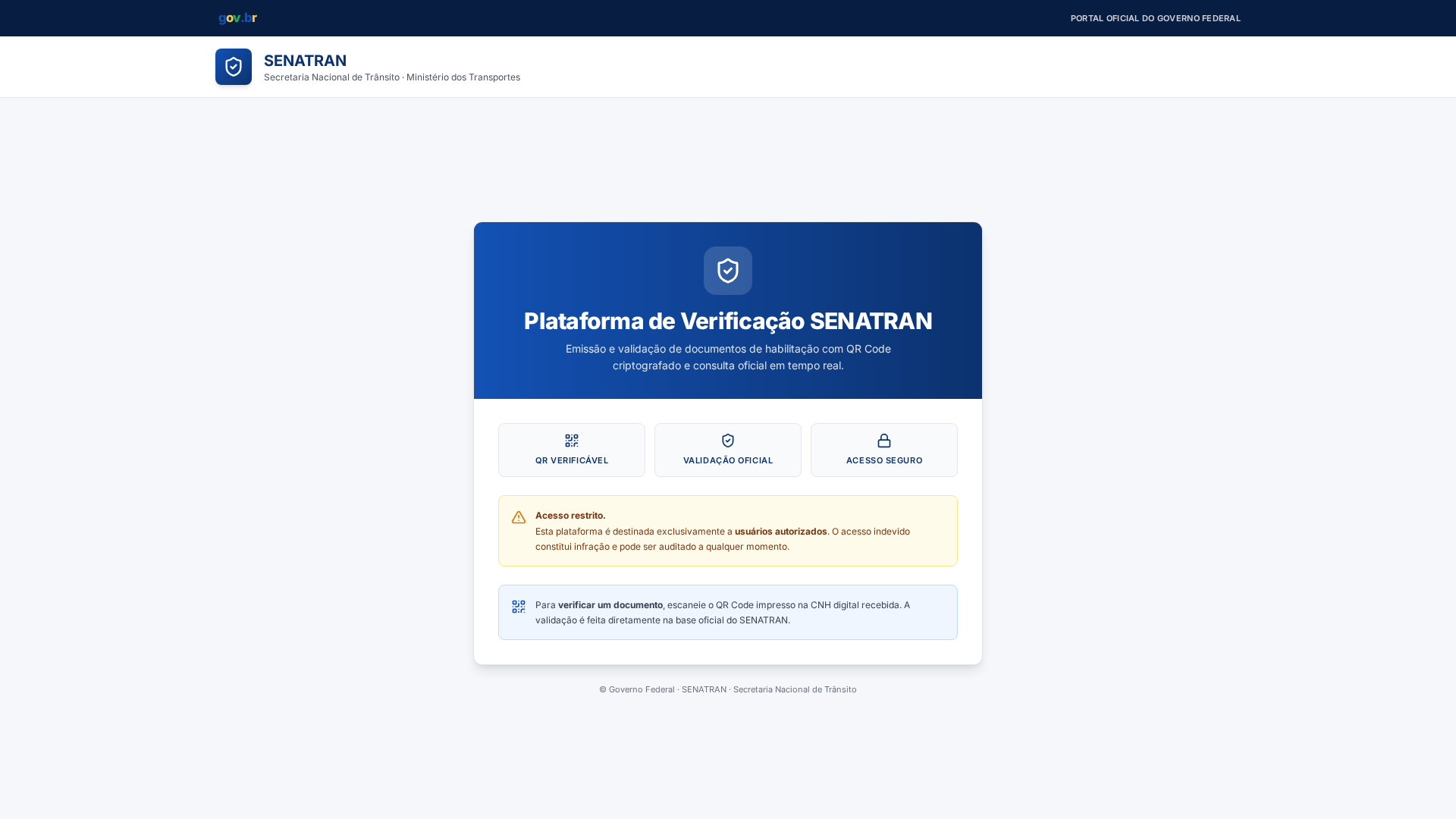1456x819 pixels.
Task: Click the shield icon above VALIDAÇÃO OFICIAL
Action: pyautogui.click(x=728, y=441)
